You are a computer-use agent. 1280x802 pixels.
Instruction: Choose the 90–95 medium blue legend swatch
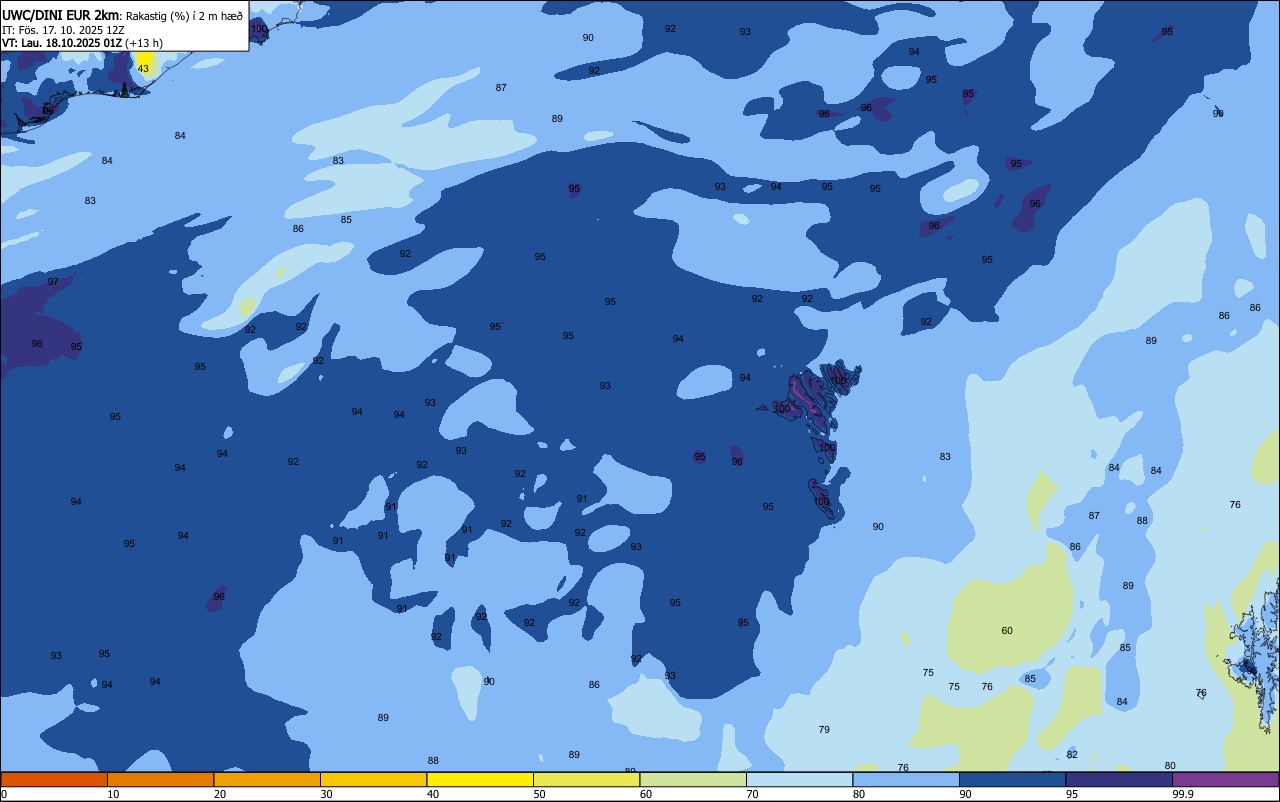click(1012, 779)
